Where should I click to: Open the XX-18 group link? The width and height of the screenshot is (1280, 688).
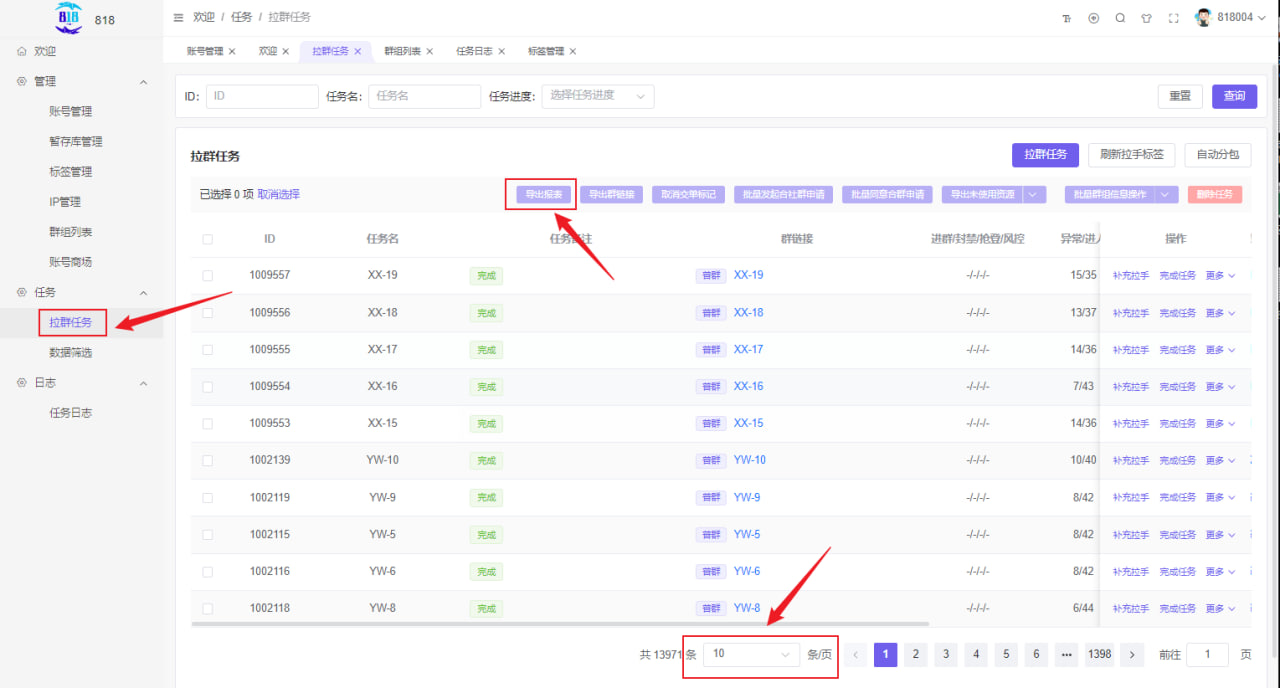(748, 313)
